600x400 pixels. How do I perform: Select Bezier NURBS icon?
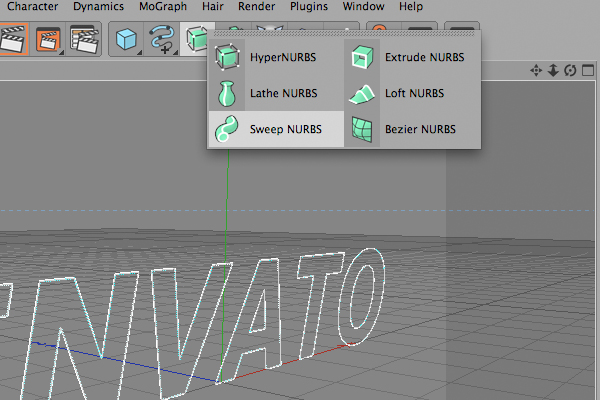pos(362,129)
